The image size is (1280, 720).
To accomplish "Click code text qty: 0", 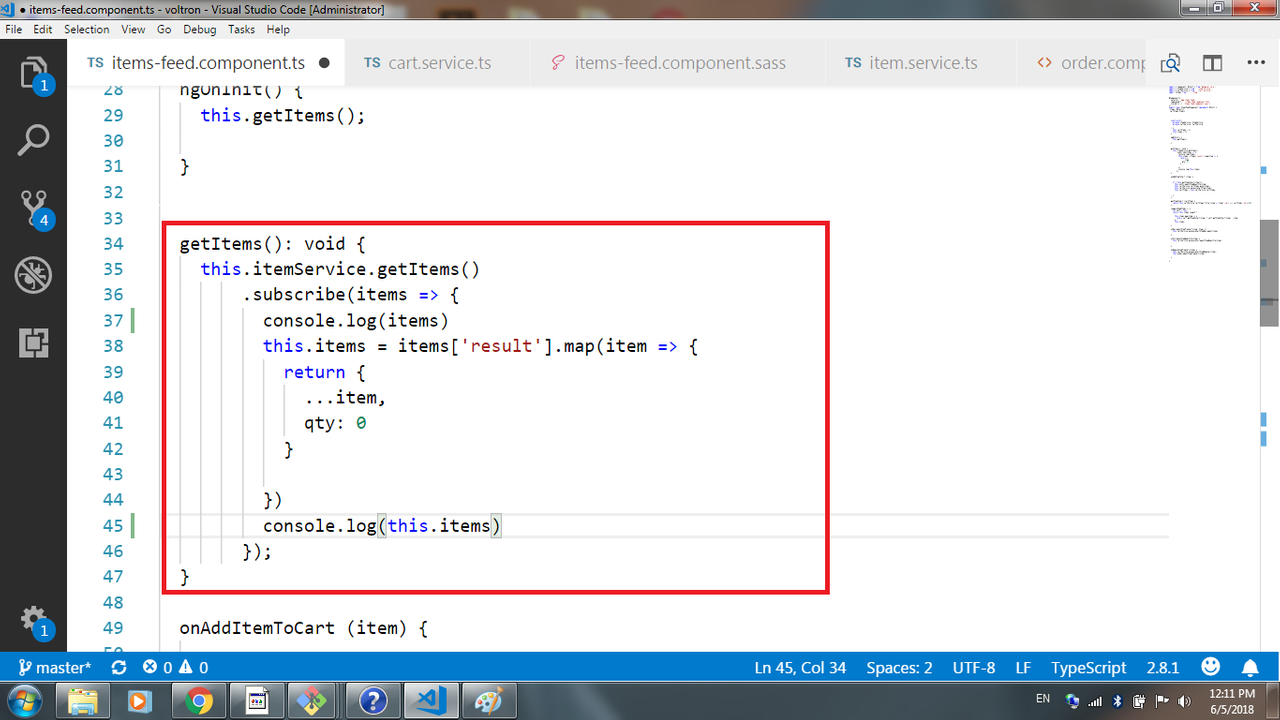I will pos(335,423).
